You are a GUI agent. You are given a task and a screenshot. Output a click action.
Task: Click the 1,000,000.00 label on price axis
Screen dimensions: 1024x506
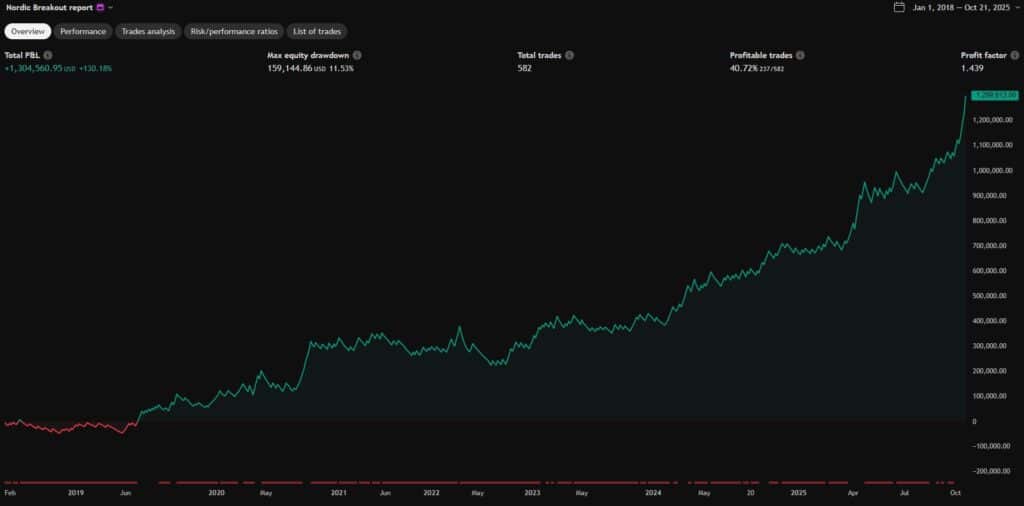[995, 170]
